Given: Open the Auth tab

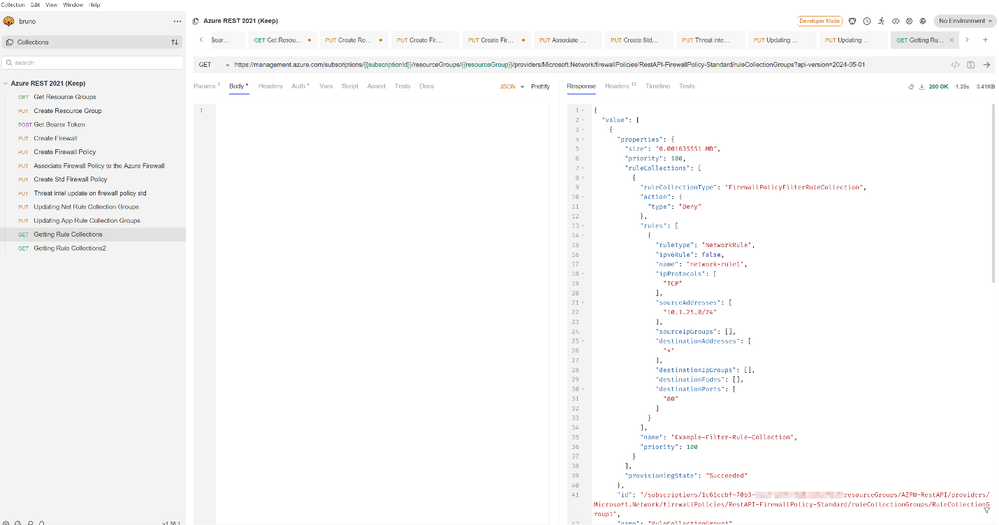Looking at the screenshot, I should (x=300, y=86).
